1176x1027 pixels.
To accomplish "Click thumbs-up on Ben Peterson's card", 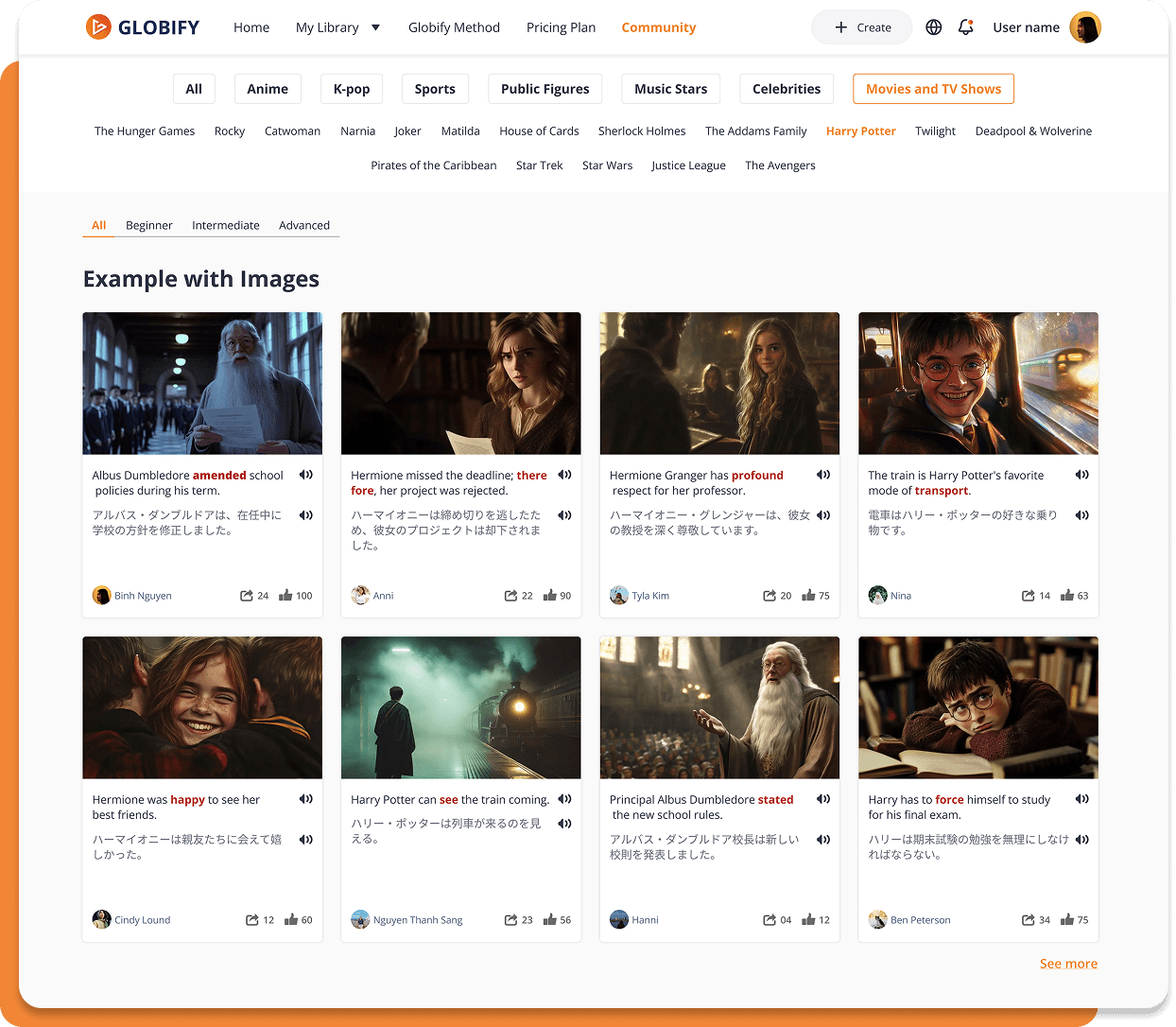I will 1067,920.
